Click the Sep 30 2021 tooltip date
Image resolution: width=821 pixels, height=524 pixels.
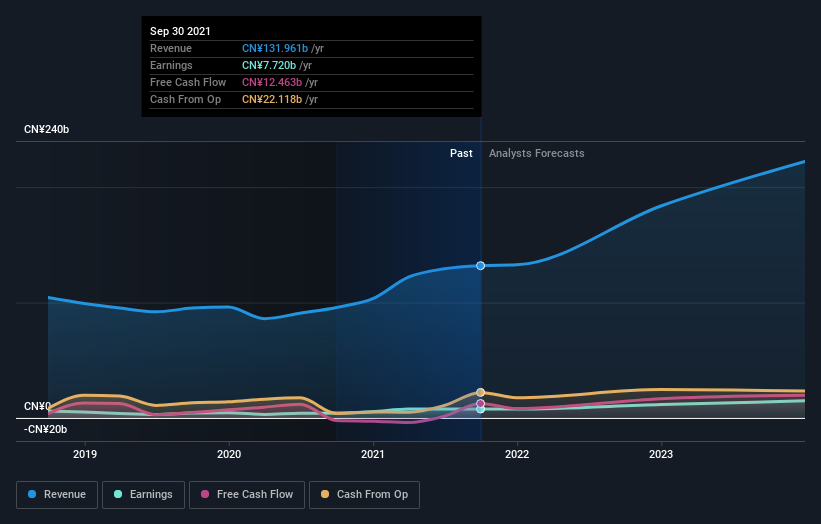pos(180,31)
